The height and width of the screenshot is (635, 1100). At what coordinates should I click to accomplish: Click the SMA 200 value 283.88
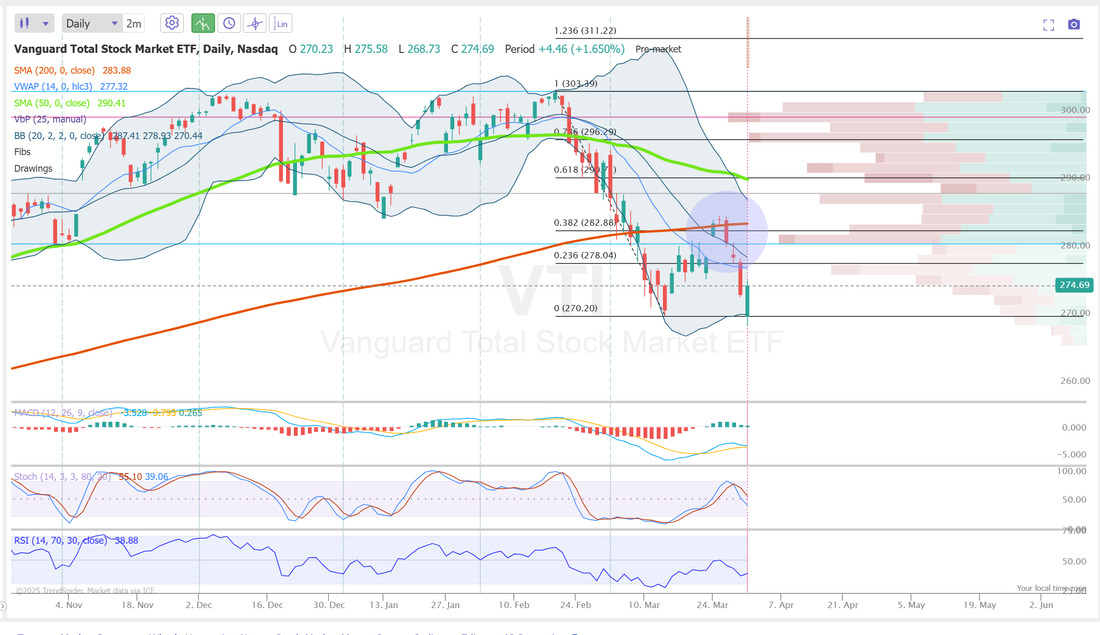[x=116, y=70]
